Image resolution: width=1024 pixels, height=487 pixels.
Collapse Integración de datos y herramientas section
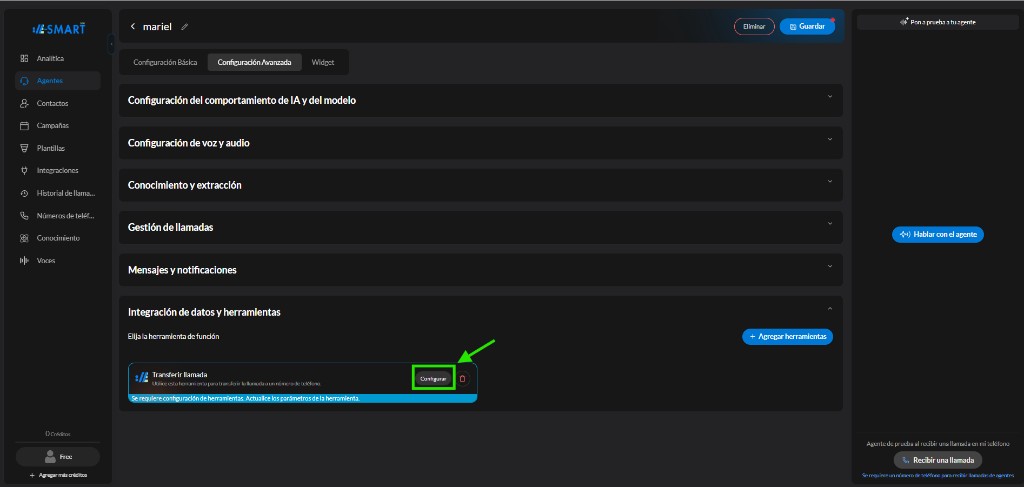(x=830, y=309)
